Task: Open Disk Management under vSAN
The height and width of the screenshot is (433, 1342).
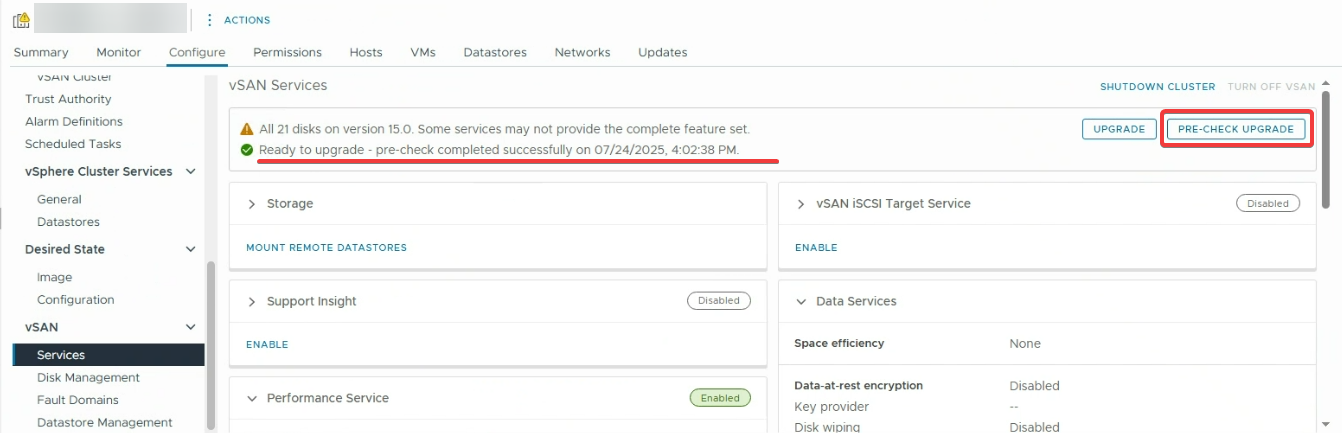Action: pyautogui.click(x=88, y=378)
